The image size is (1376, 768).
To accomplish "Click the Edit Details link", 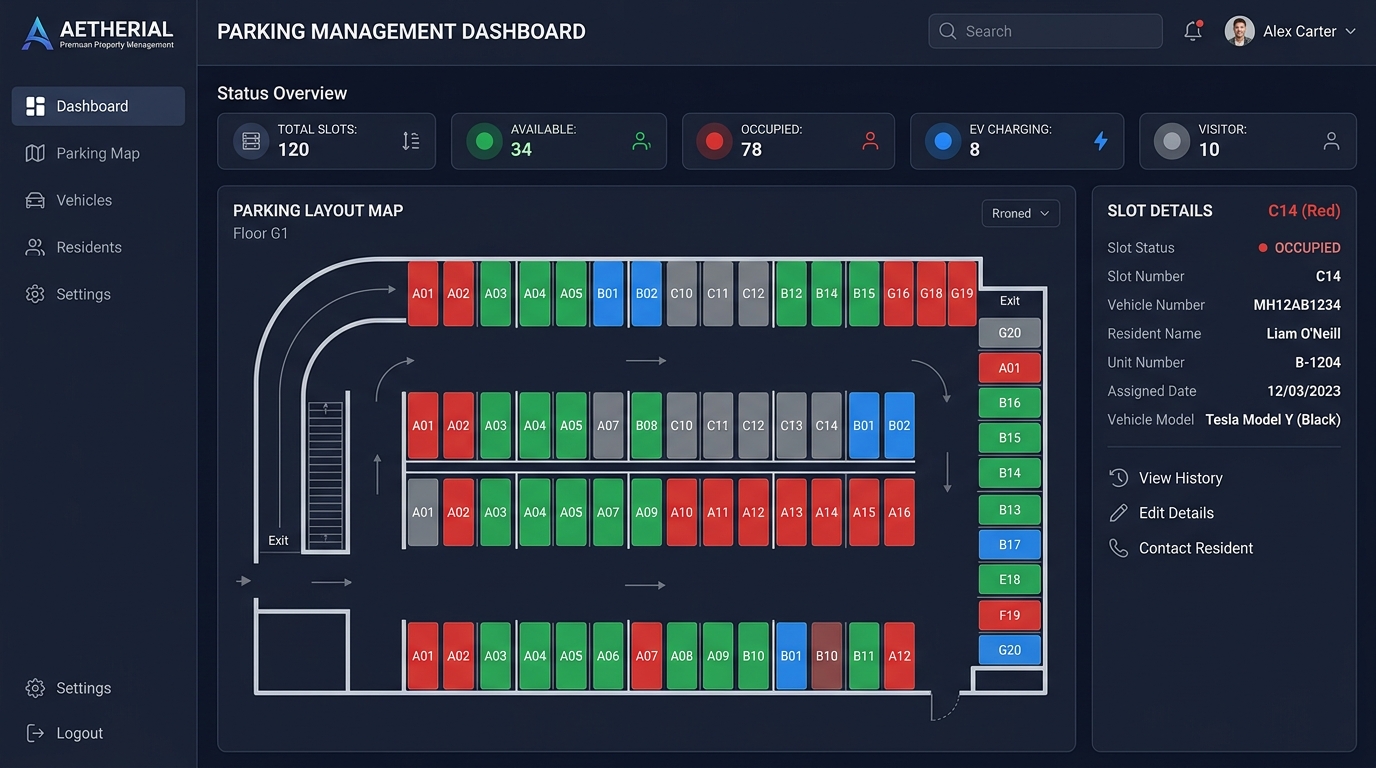I will [x=1176, y=513].
